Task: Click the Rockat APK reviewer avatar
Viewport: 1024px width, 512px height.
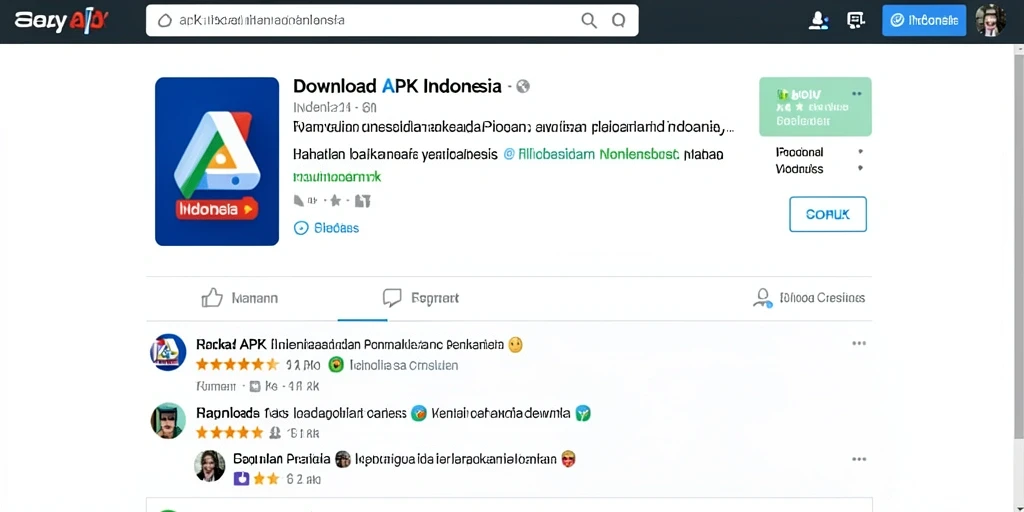Action: coord(168,352)
